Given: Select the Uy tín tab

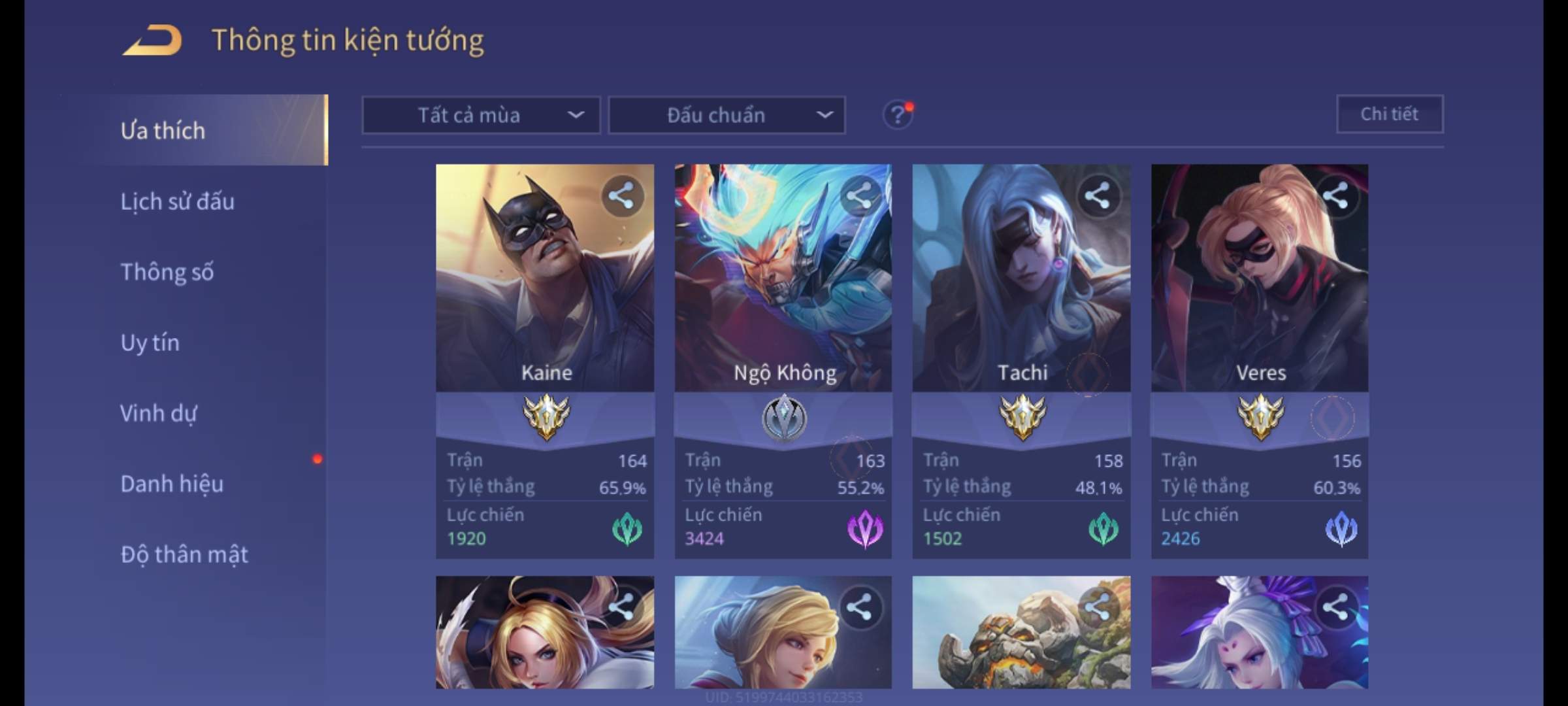Looking at the screenshot, I should [x=150, y=343].
